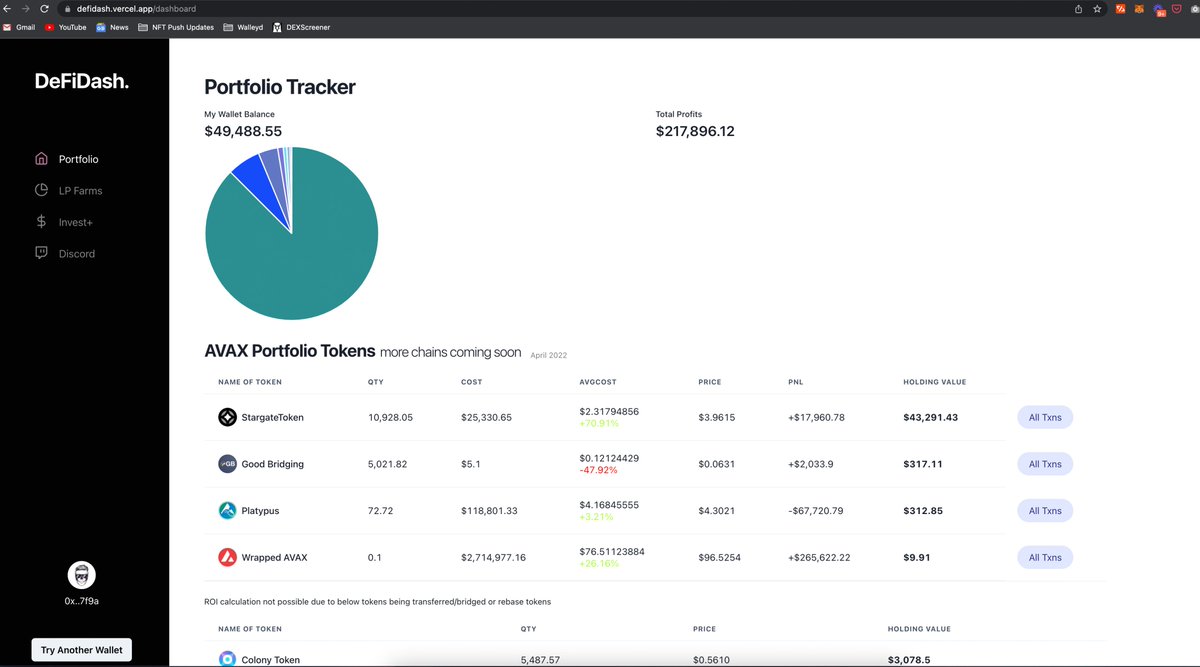This screenshot has width=1200, height=667.
Task: Click the Wrapped AVAX logo icon
Action: (x=227, y=557)
